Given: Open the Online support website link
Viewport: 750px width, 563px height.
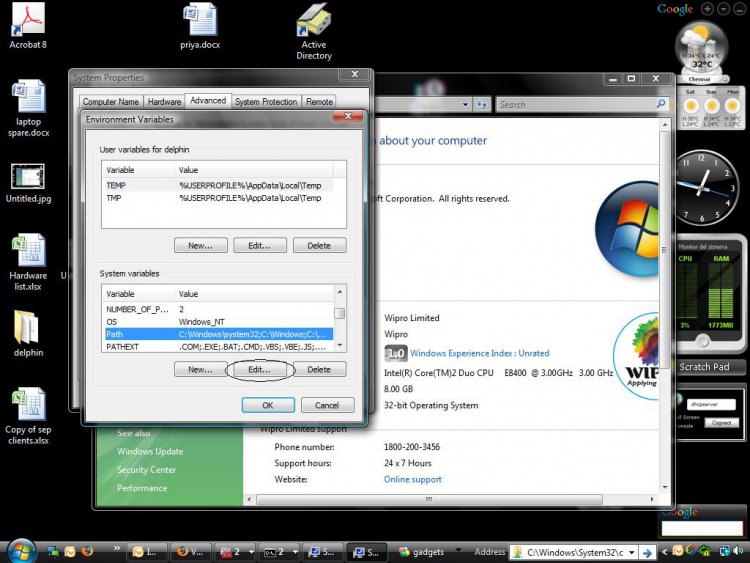Looking at the screenshot, I should [x=412, y=479].
